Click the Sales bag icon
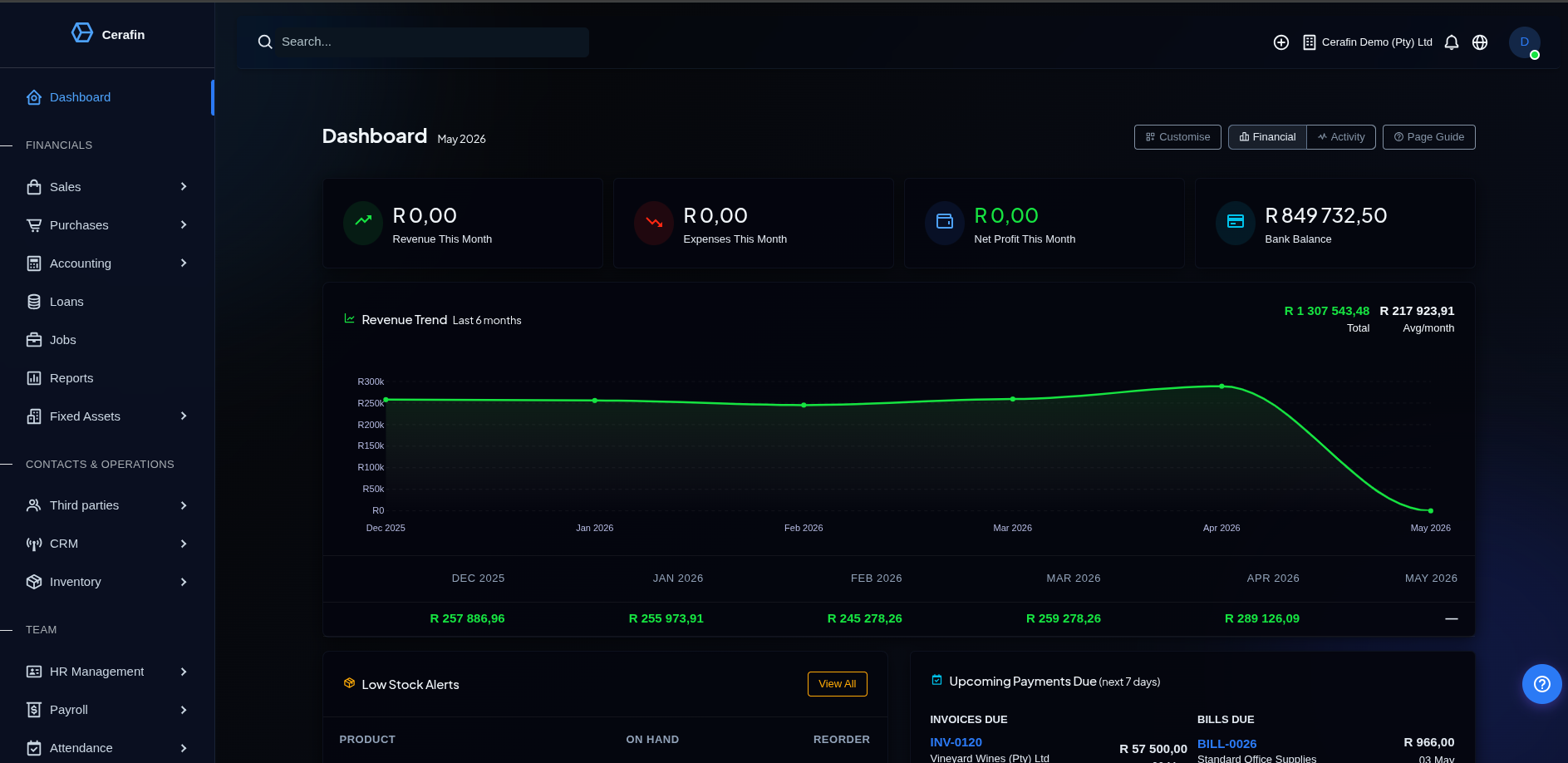 coord(34,187)
